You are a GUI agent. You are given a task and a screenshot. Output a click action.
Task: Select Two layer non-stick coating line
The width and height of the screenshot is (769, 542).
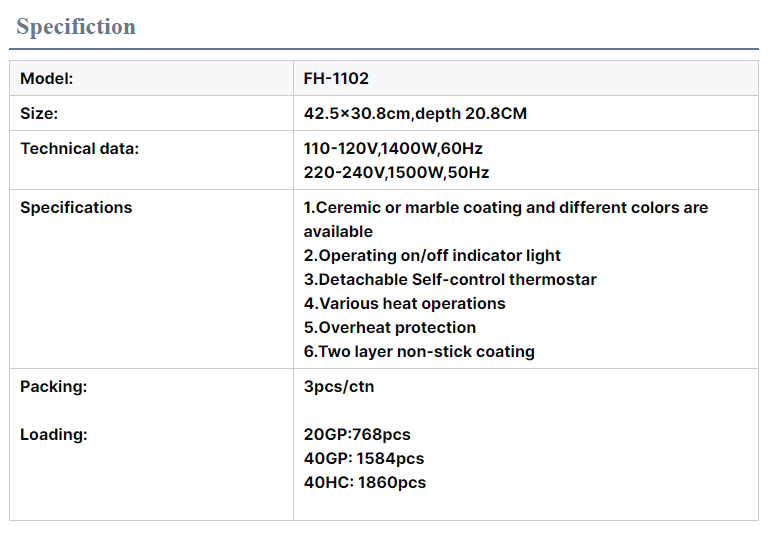click(x=419, y=352)
